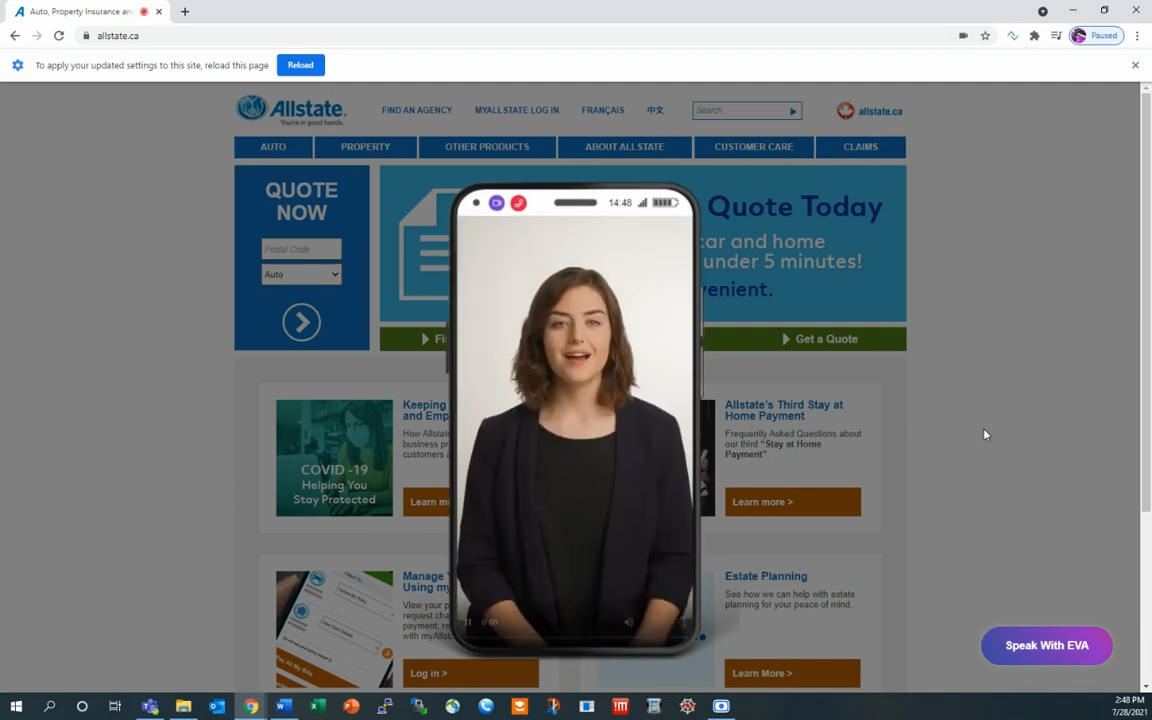This screenshot has width=1152, height=720.
Task: Open the tab search dropdown arrow
Action: click(x=1043, y=11)
